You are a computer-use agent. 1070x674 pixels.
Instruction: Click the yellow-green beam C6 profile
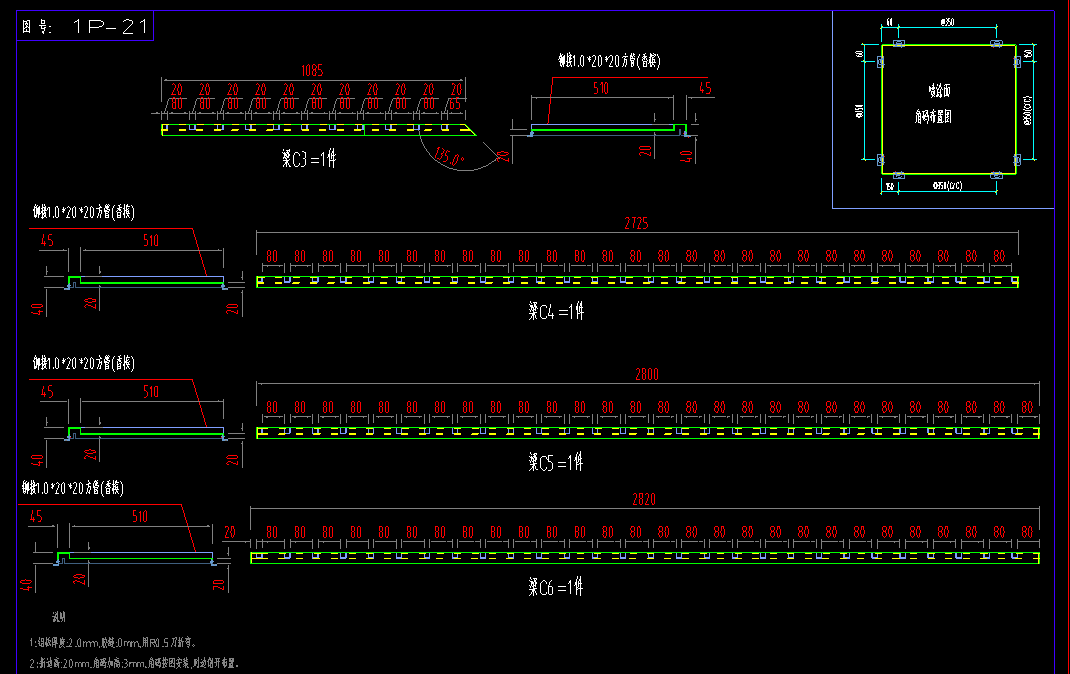[x=645, y=557]
